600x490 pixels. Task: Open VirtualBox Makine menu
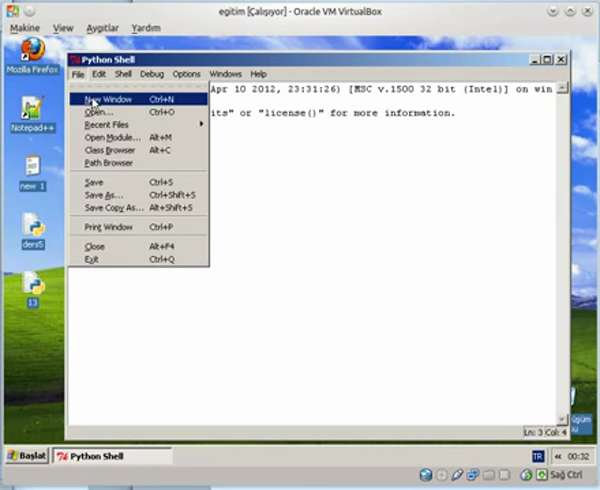25,28
